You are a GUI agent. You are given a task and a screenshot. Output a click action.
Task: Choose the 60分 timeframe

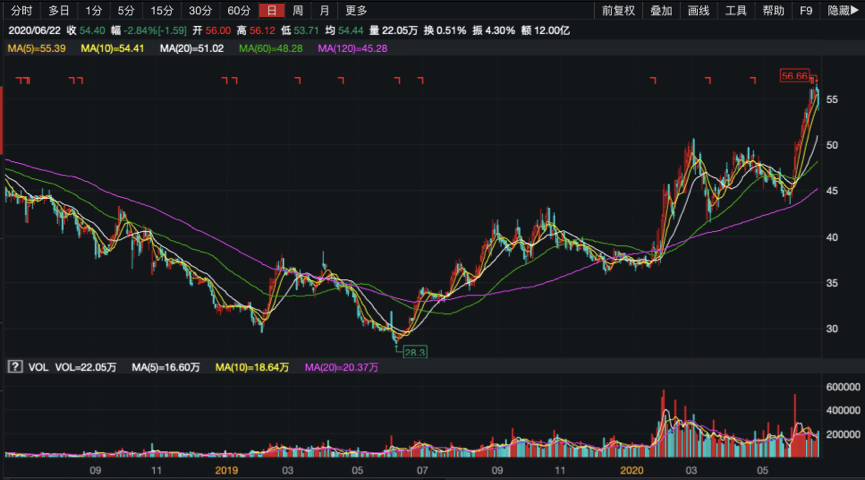(x=238, y=11)
